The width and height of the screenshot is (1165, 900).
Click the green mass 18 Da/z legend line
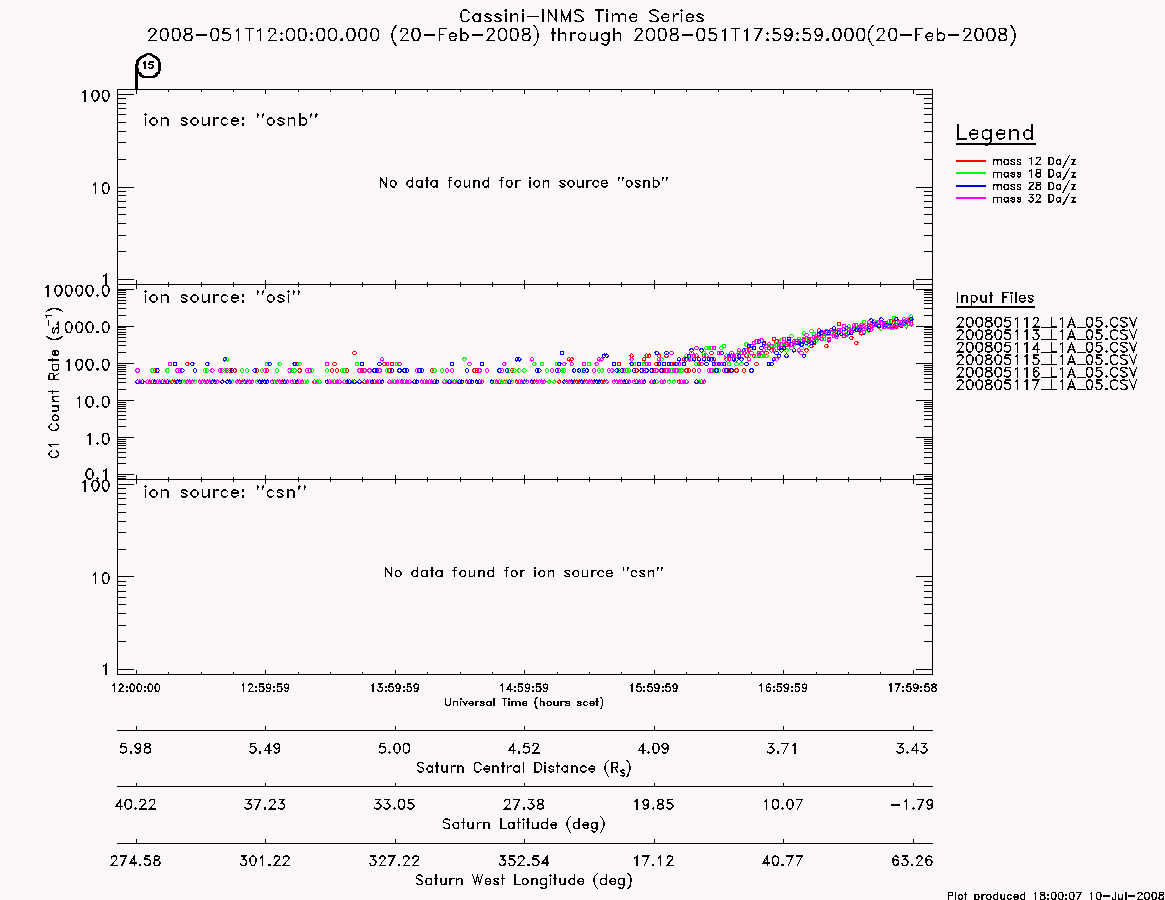point(970,173)
